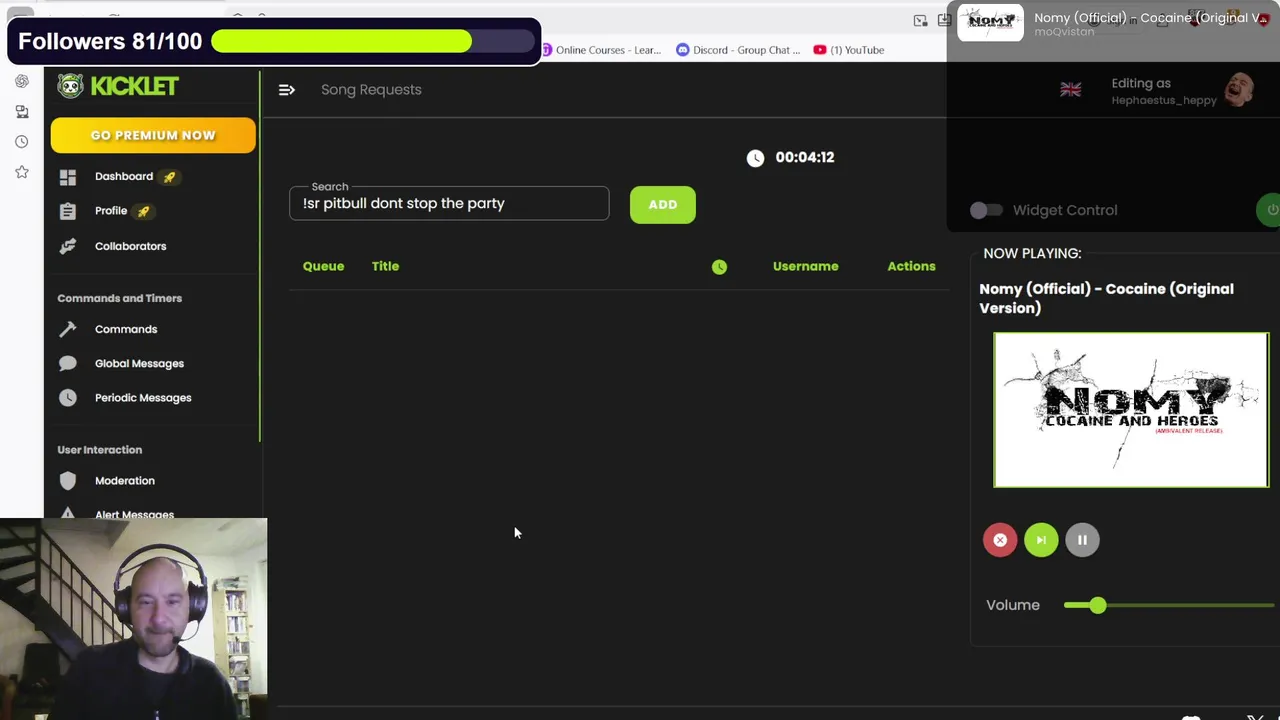Click the UK flag language icon

click(1070, 90)
